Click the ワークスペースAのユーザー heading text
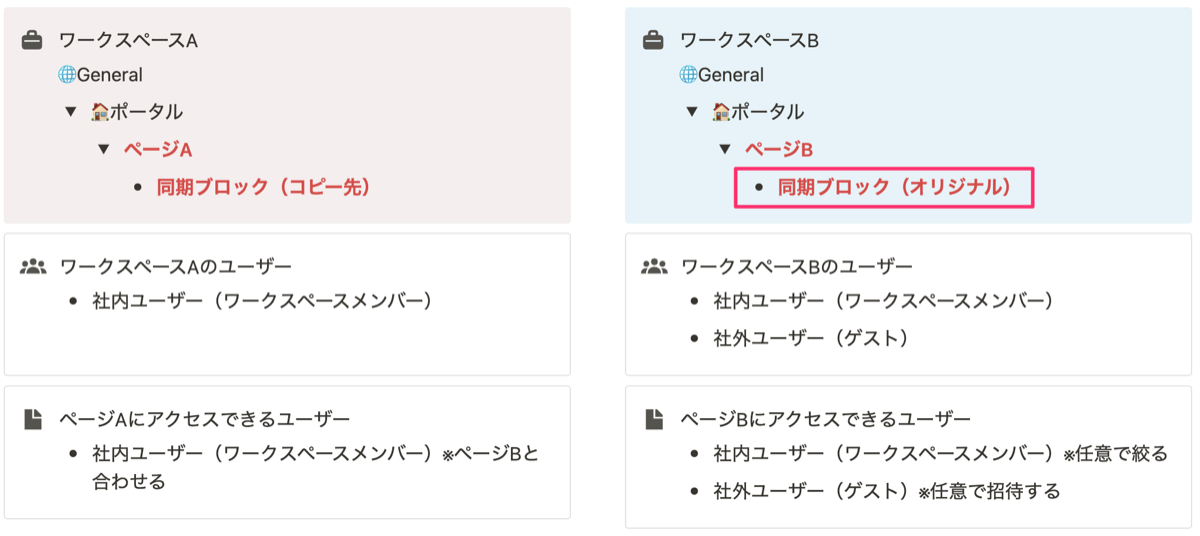Image resolution: width=1200 pixels, height=536 pixels. point(175,267)
